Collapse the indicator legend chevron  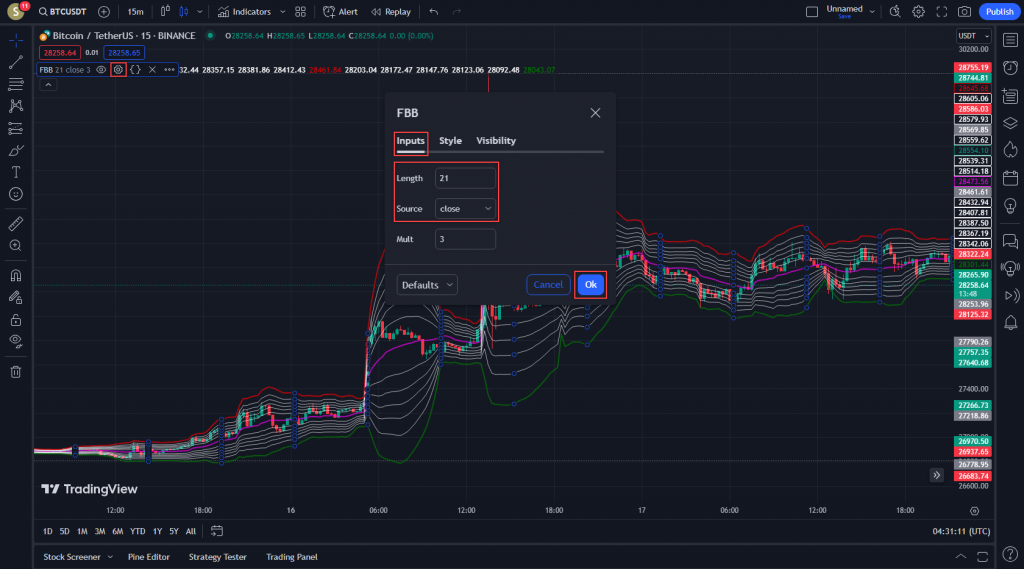coord(48,85)
